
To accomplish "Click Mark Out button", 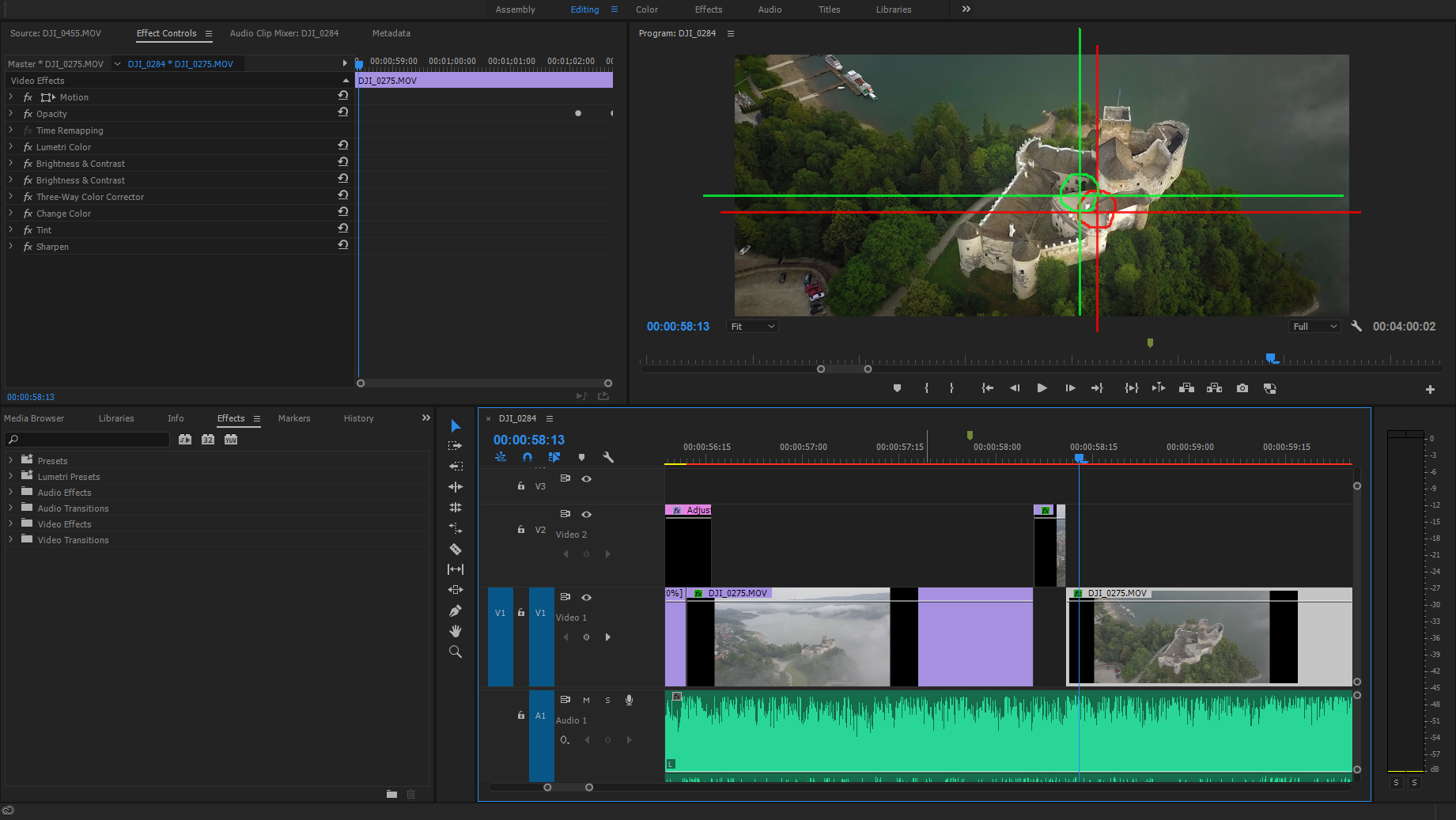I will tap(951, 388).
